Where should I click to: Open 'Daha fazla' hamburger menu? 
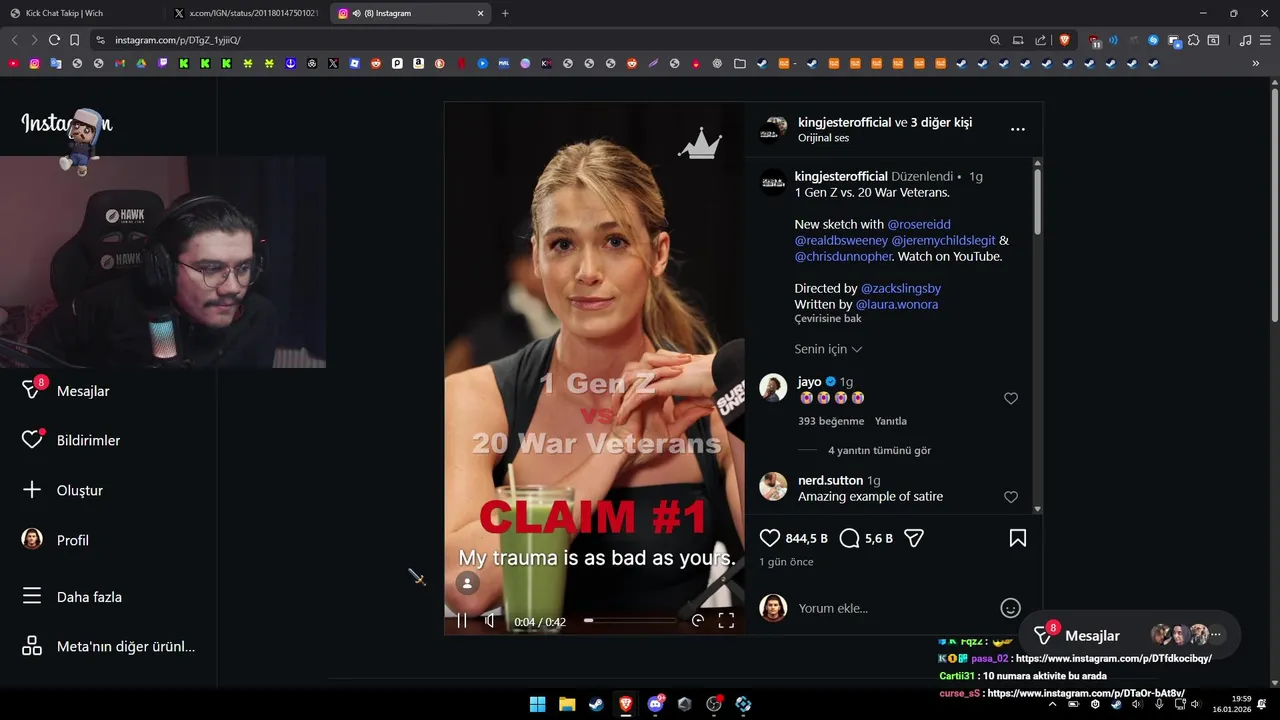click(72, 597)
